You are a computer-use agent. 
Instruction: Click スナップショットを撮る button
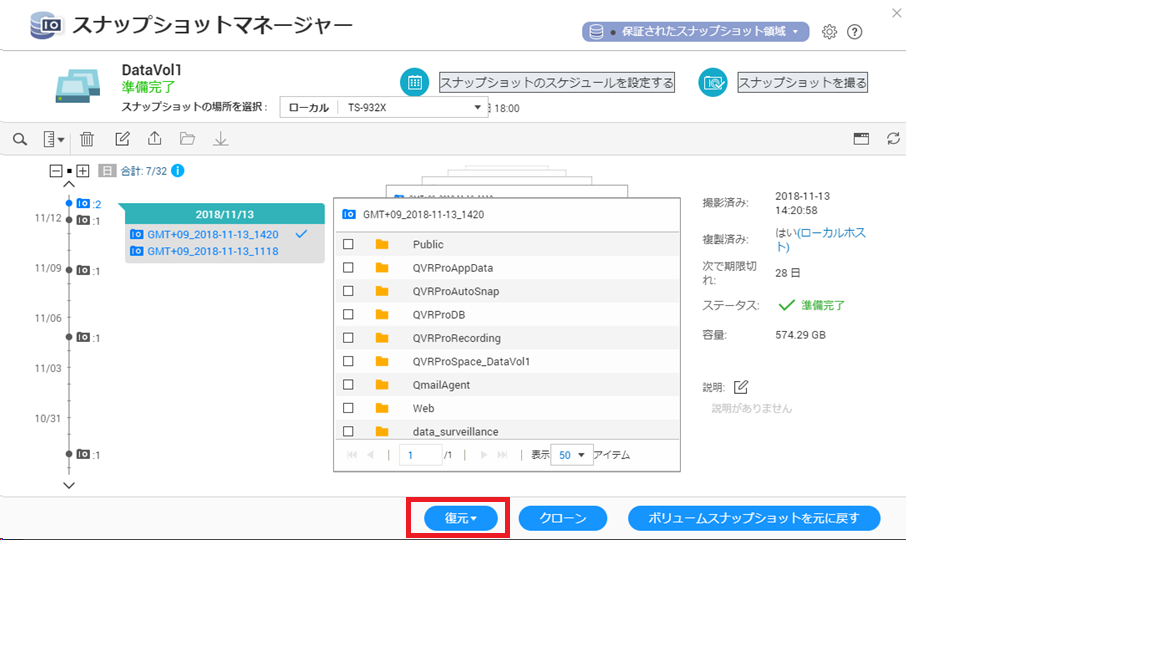[x=802, y=83]
